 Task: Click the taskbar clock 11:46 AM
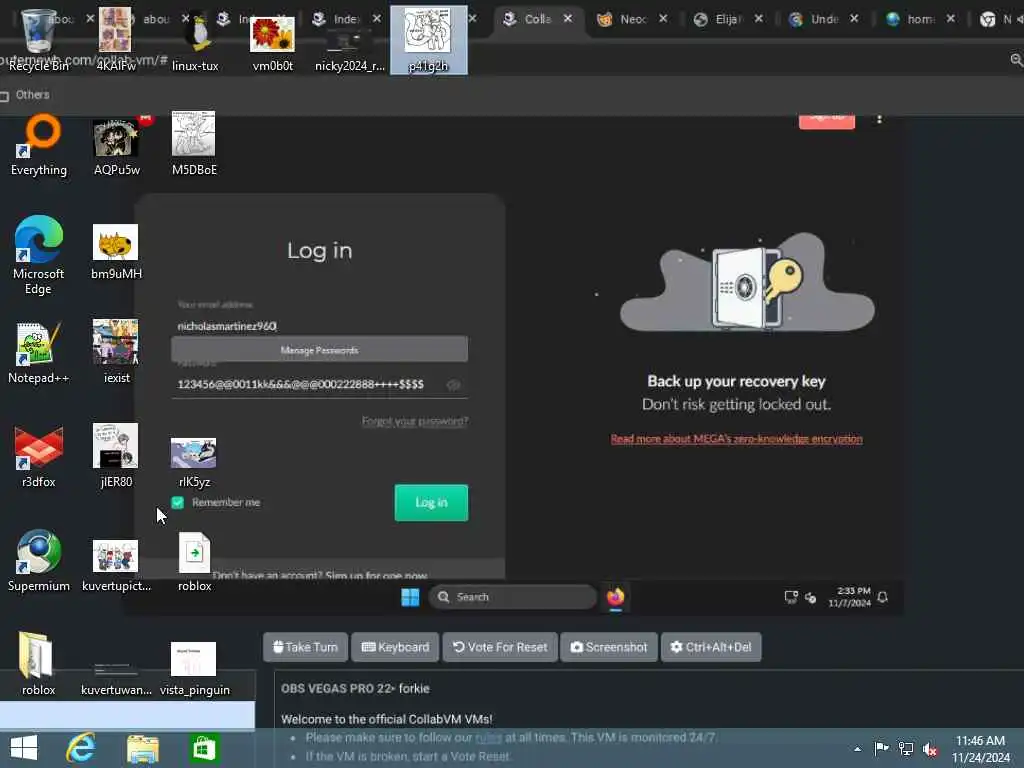tap(981, 749)
